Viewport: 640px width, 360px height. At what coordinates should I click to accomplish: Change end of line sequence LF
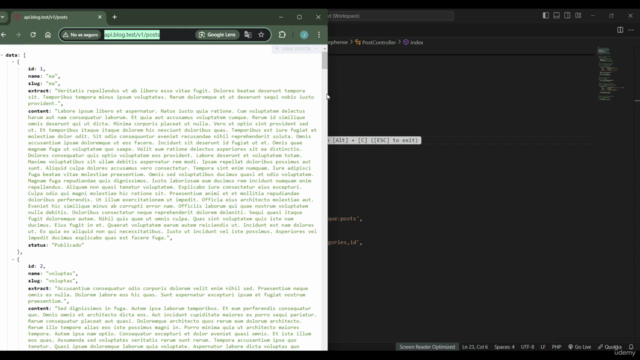[543, 347]
